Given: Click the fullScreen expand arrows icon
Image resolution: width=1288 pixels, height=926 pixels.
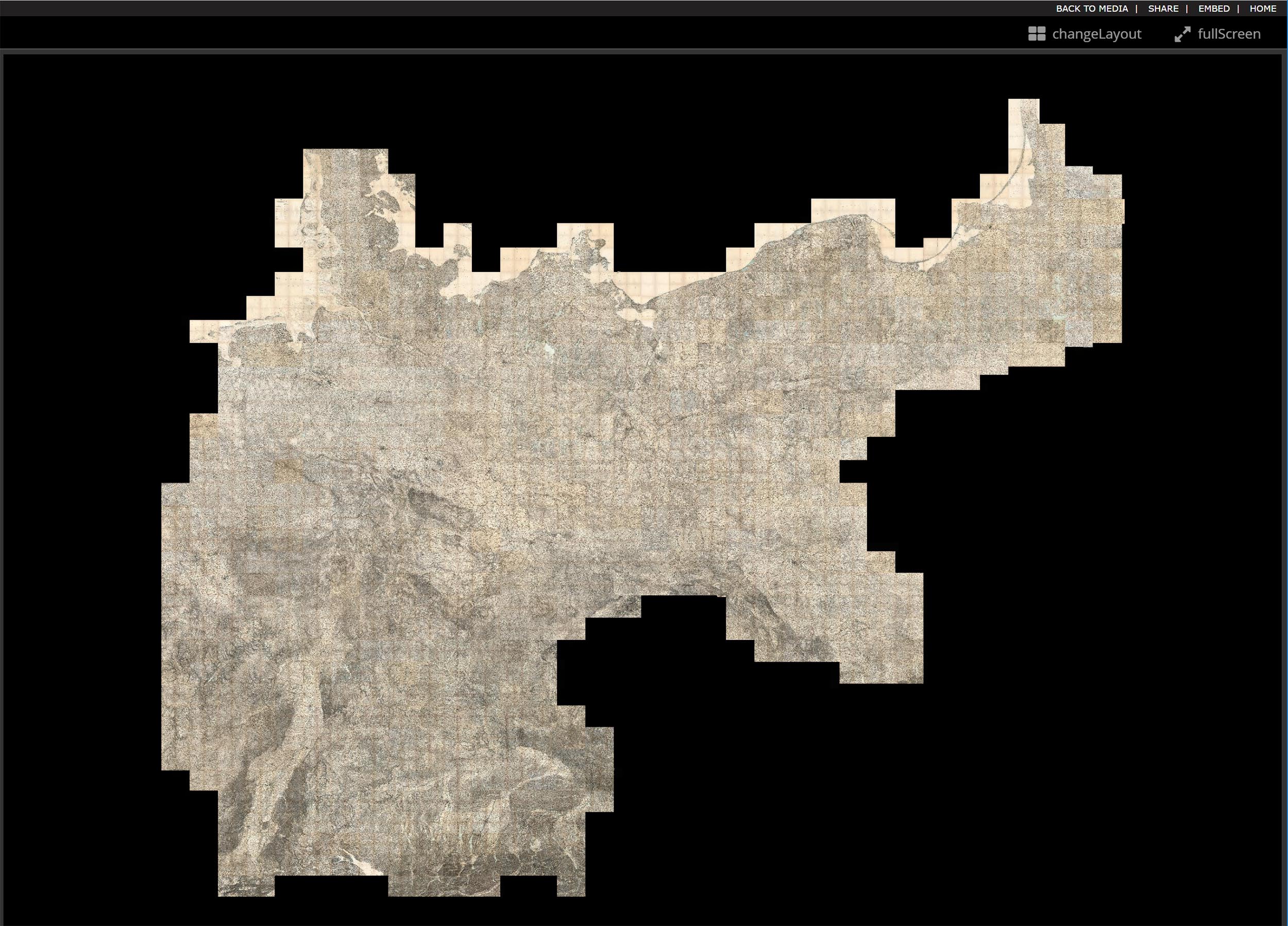Looking at the screenshot, I should tap(1182, 34).
